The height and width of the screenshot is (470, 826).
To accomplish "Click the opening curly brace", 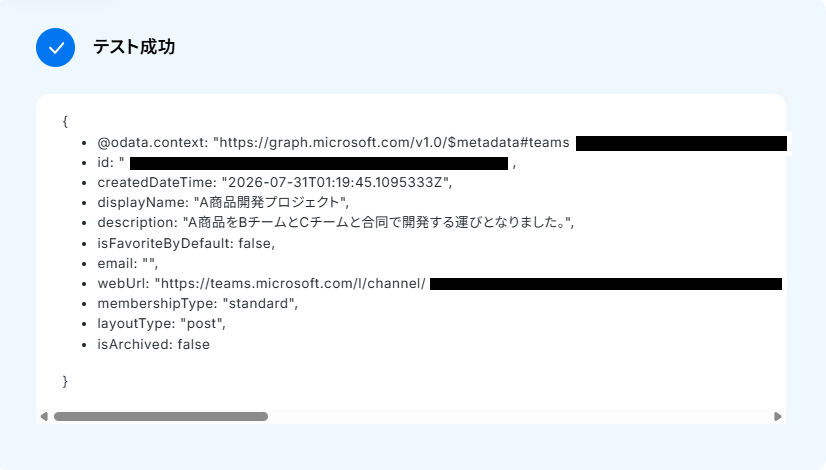I will point(65,121).
